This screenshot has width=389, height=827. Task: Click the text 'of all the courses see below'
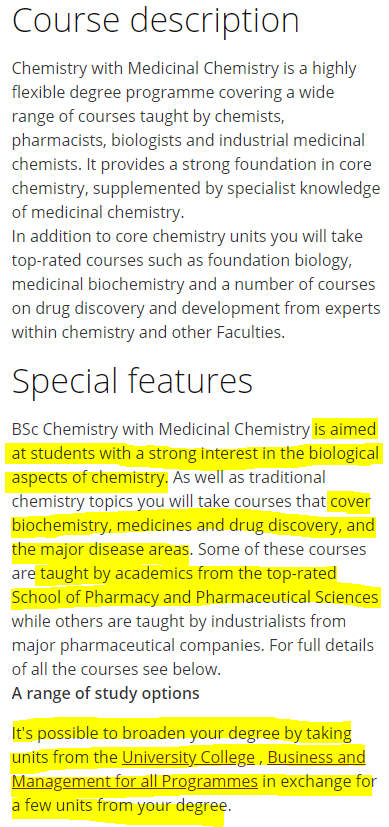tap(114, 669)
